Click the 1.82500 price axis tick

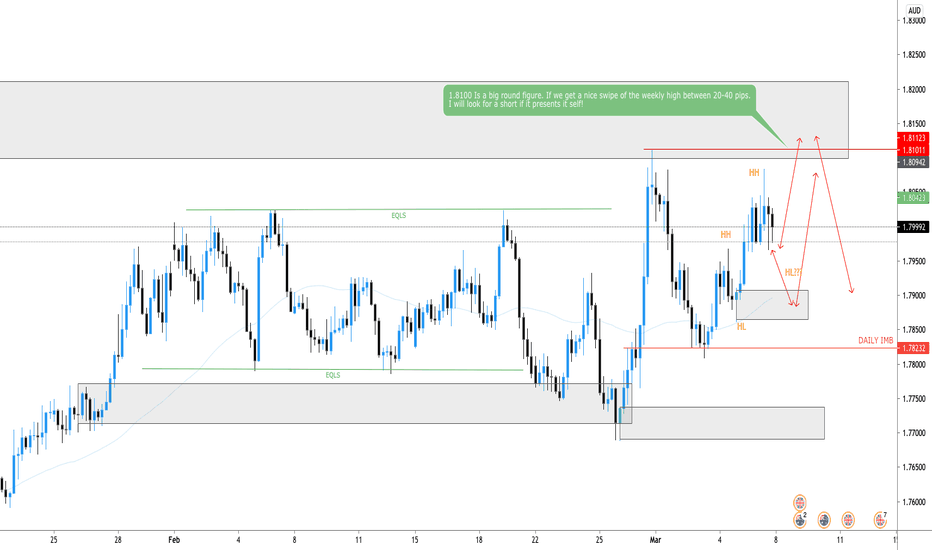[x=914, y=55]
